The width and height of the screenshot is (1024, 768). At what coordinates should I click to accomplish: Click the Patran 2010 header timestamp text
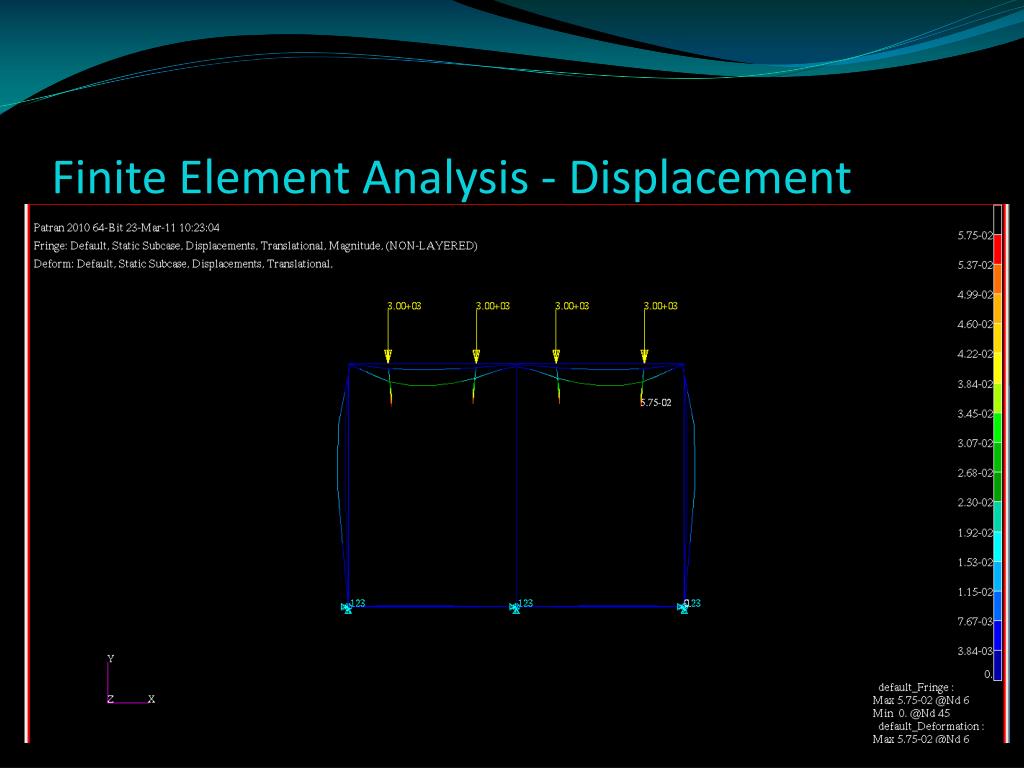pyautogui.click(x=127, y=227)
